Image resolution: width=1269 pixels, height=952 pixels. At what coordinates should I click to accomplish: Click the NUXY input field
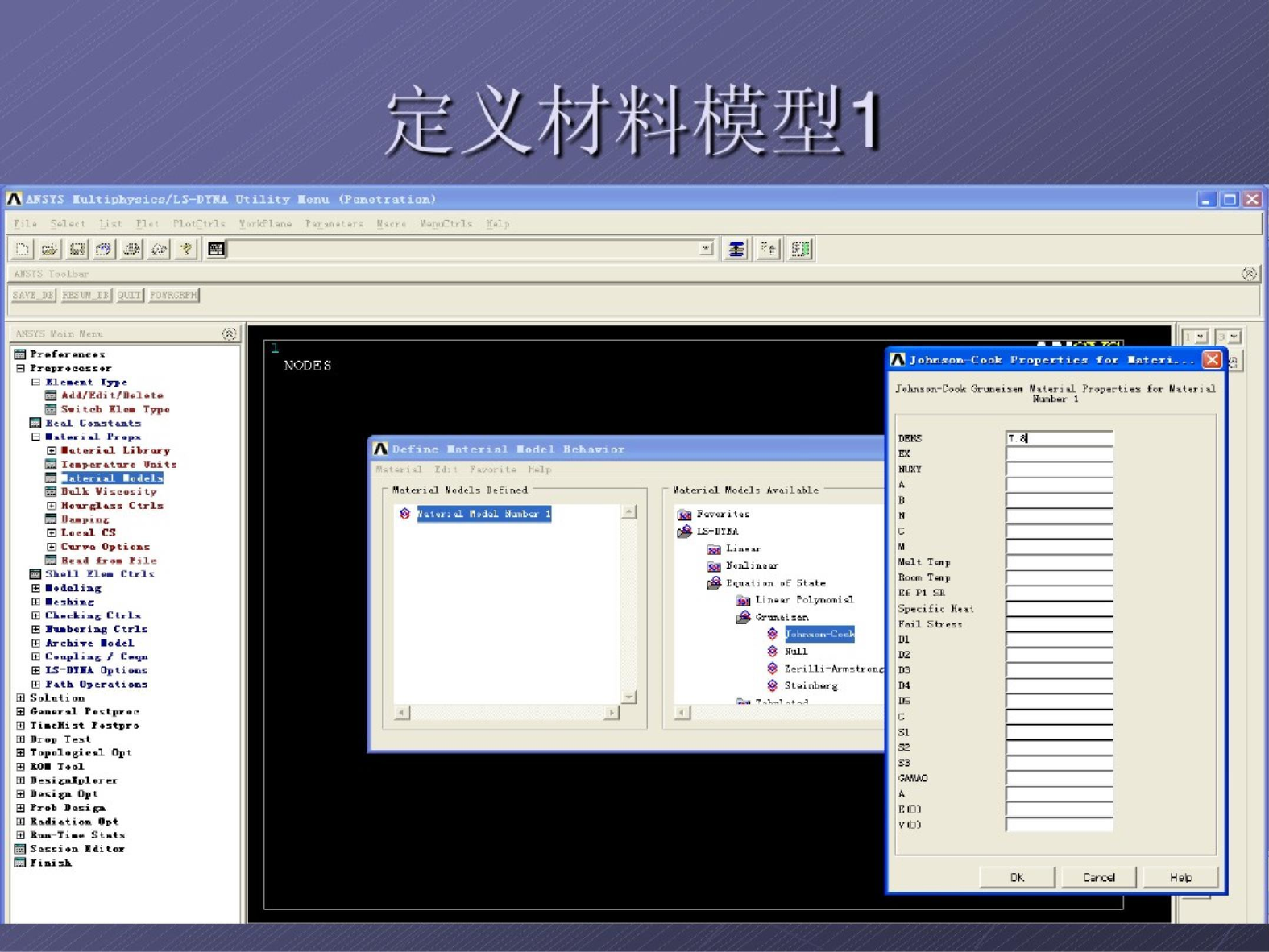1060,469
